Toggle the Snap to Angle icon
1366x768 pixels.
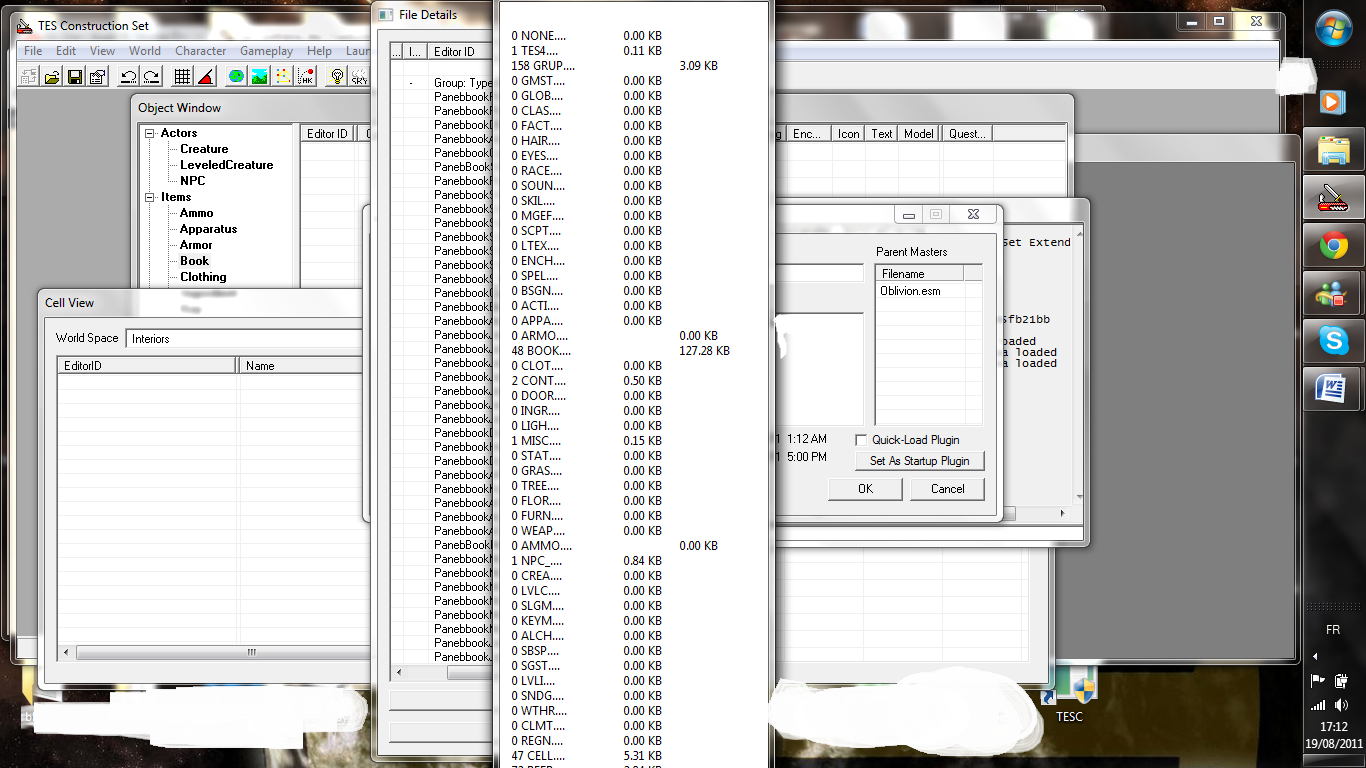(205, 76)
